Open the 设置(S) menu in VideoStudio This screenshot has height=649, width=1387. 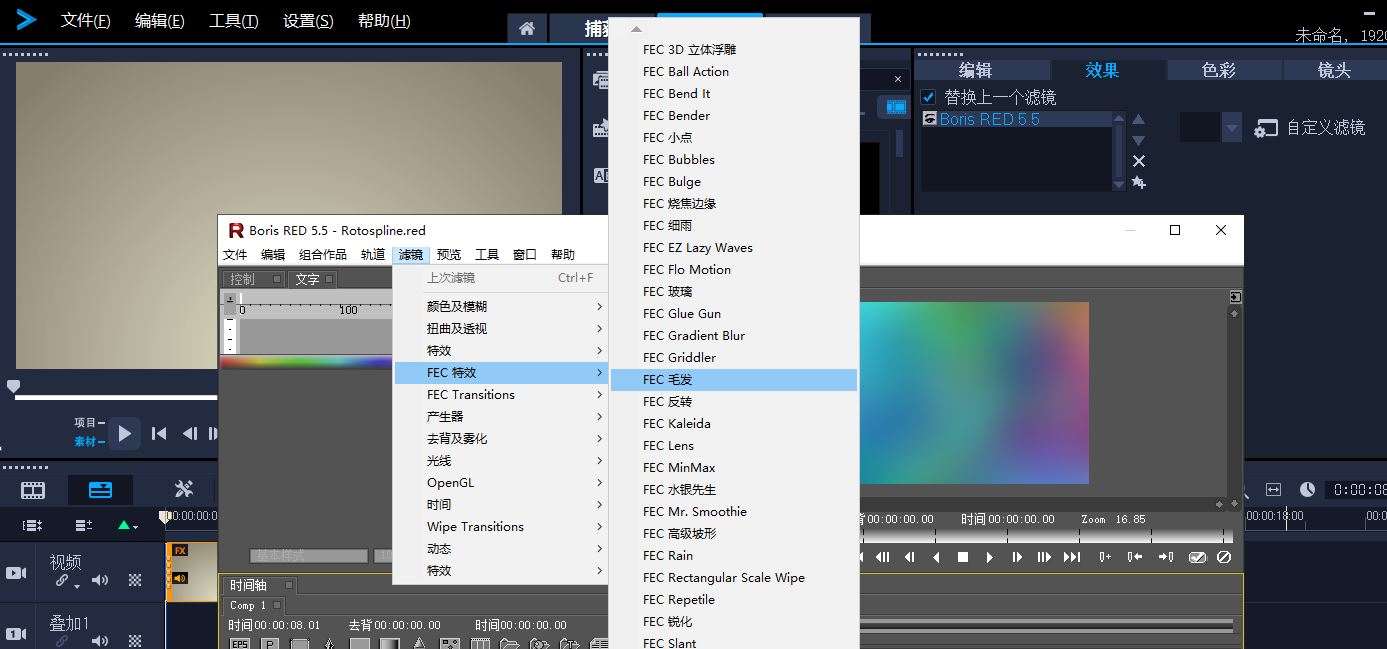coord(308,21)
